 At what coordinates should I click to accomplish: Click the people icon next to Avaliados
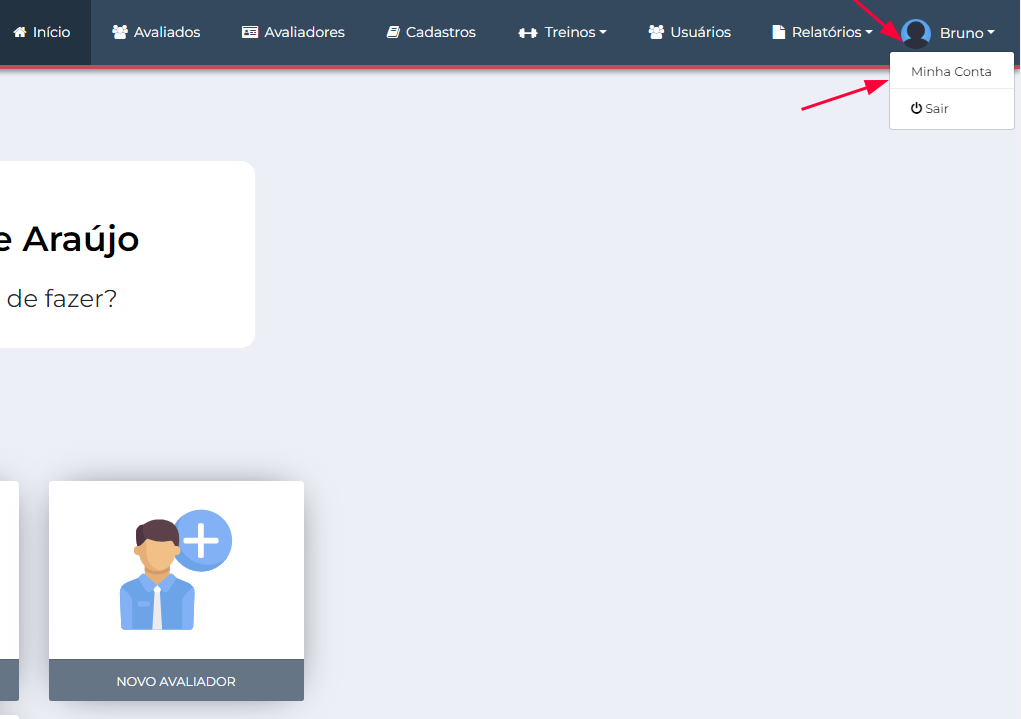120,32
